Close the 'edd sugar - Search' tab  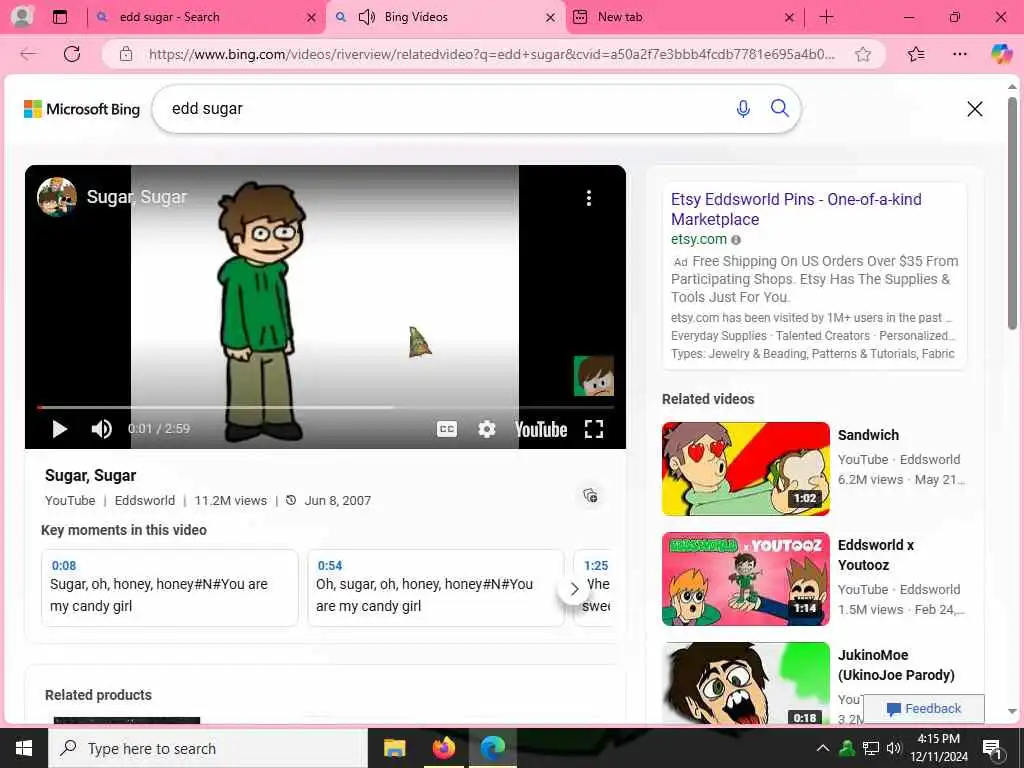tap(312, 18)
